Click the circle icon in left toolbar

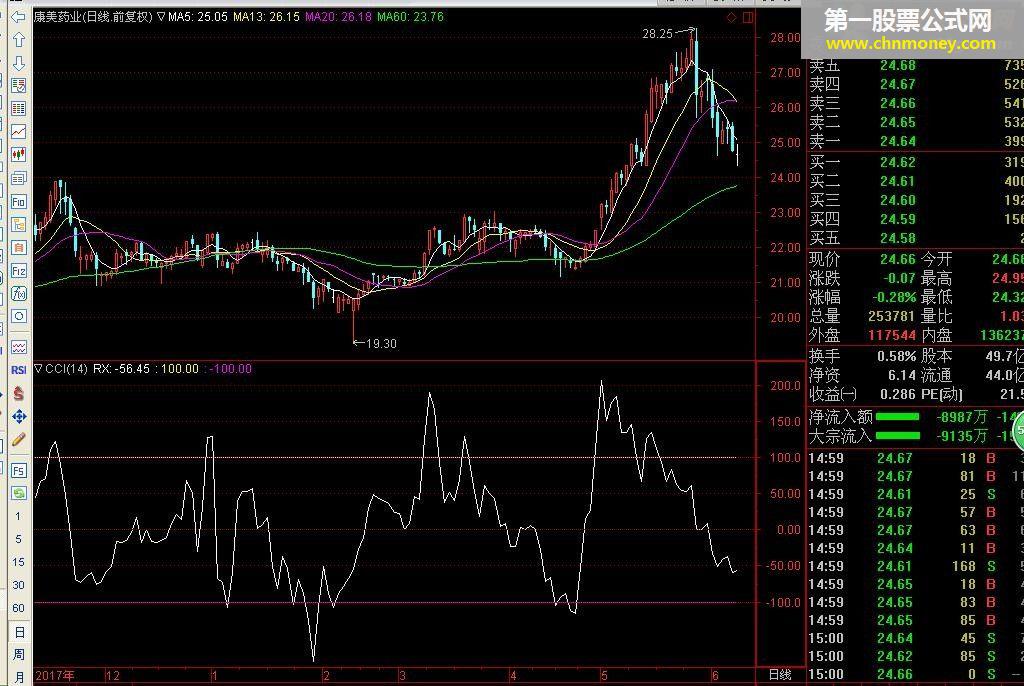click(x=18, y=317)
